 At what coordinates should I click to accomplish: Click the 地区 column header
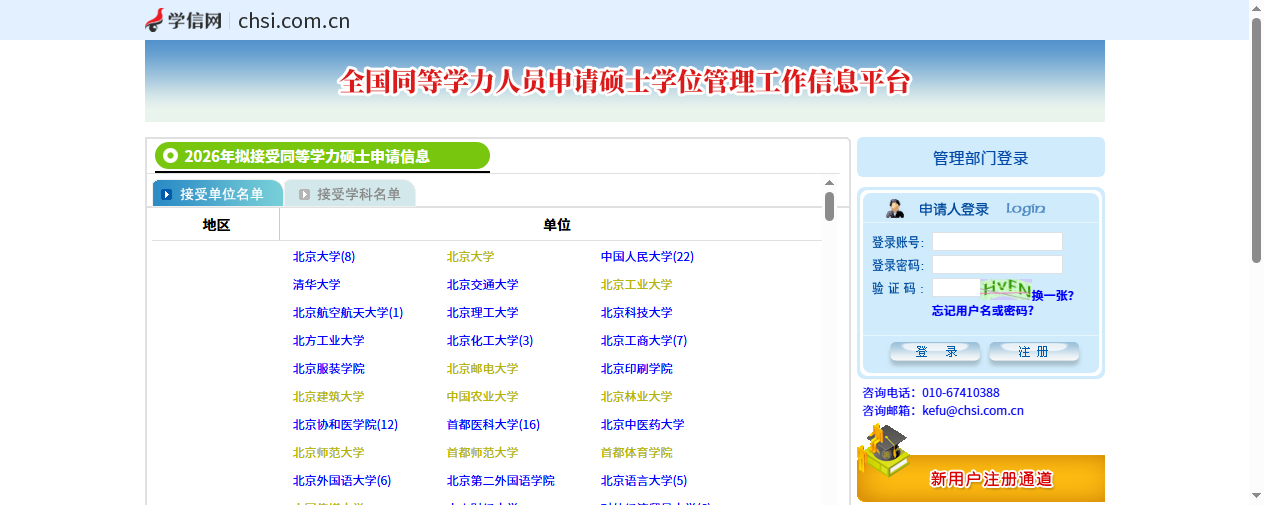[x=216, y=225]
